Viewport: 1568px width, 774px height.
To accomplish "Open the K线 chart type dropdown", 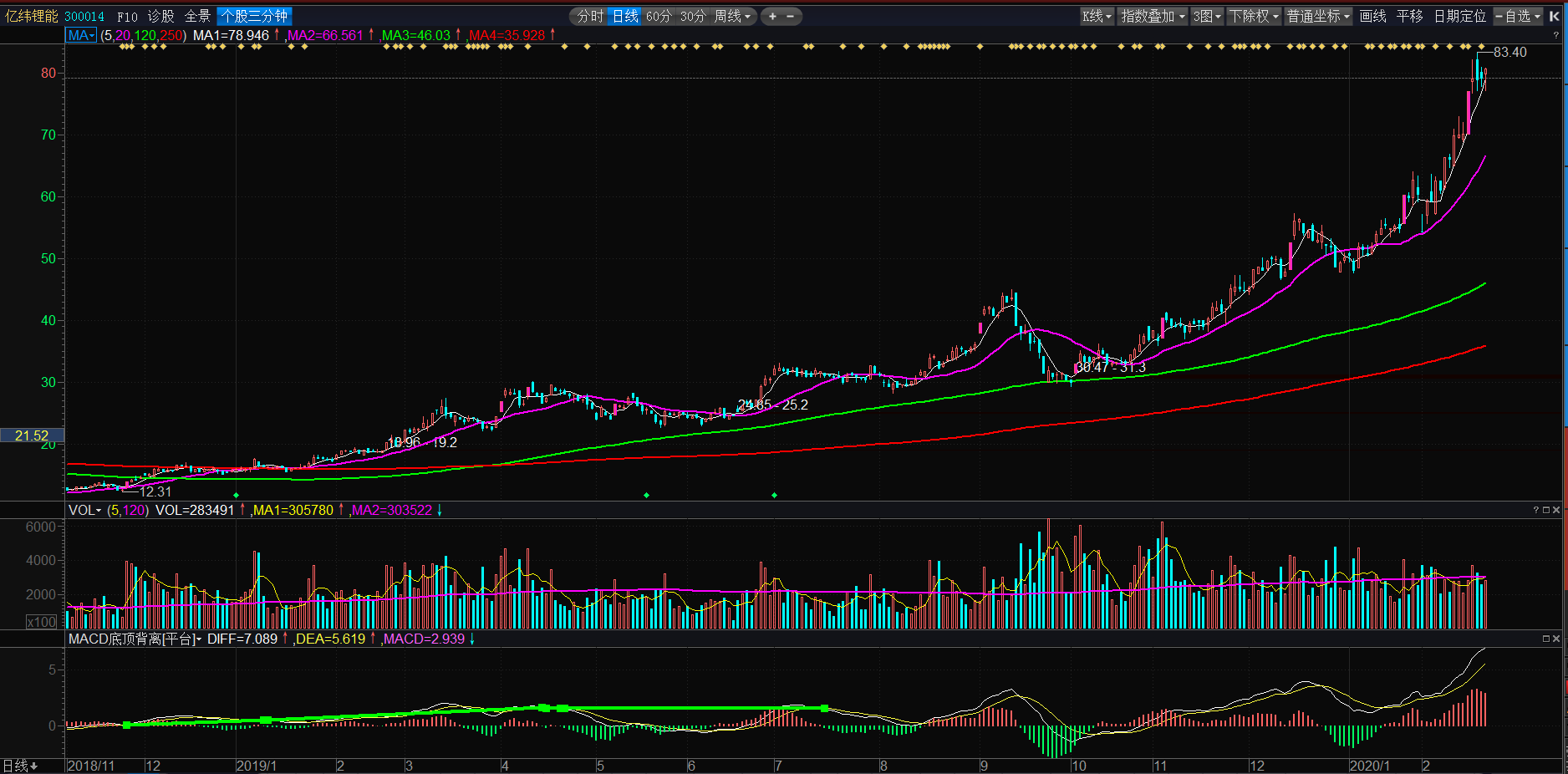I will (x=1097, y=16).
